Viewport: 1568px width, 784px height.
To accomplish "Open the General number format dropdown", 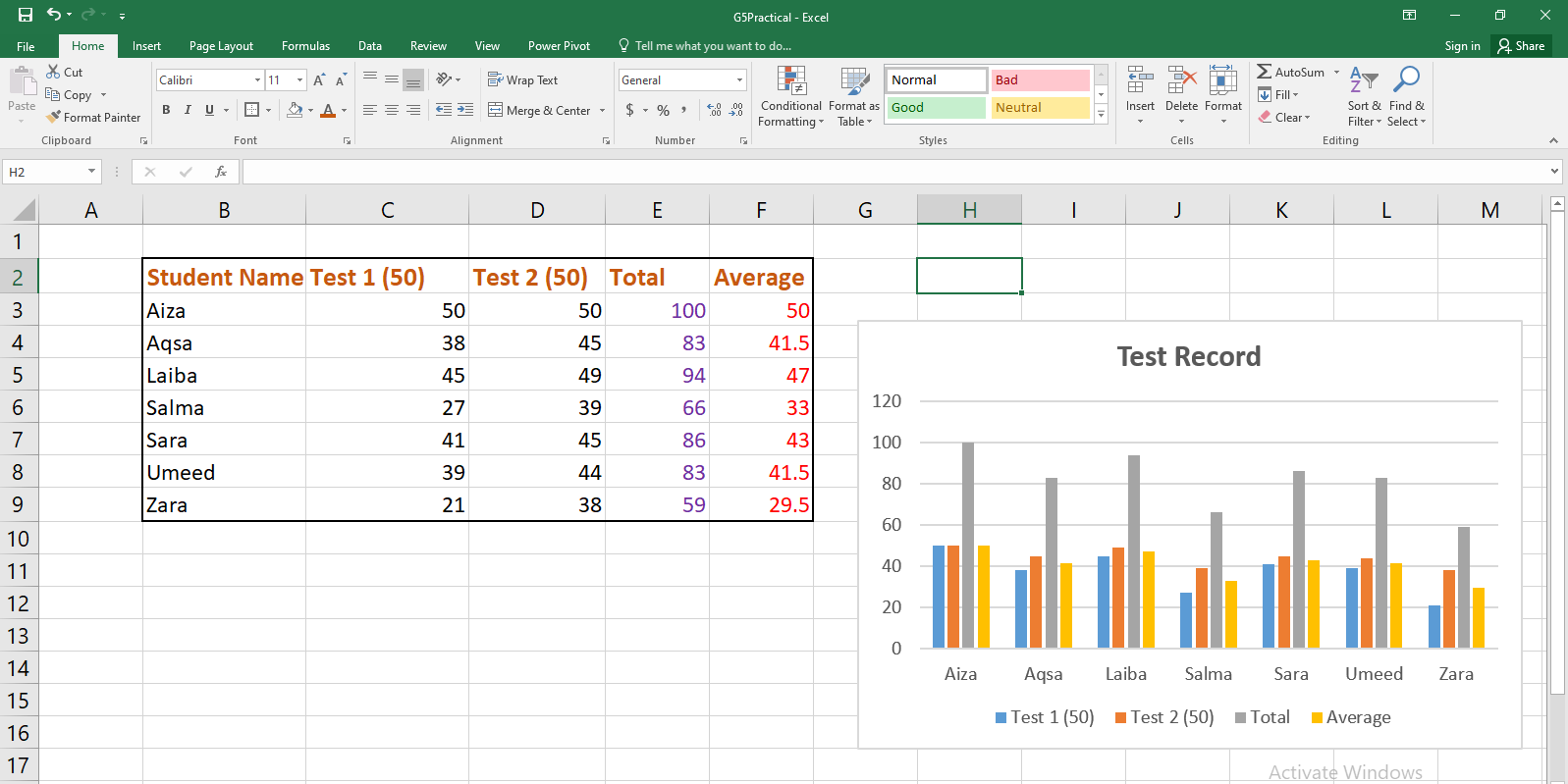I will pyautogui.click(x=739, y=80).
